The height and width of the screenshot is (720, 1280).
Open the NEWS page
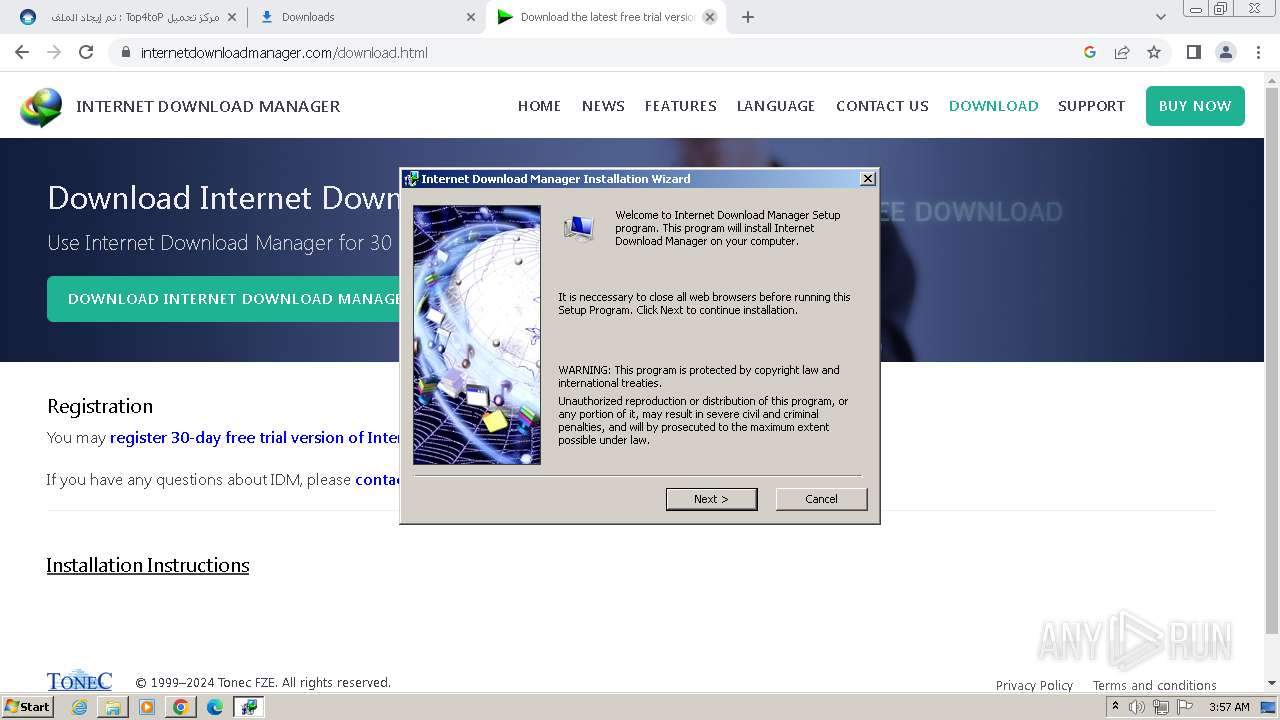click(x=603, y=106)
